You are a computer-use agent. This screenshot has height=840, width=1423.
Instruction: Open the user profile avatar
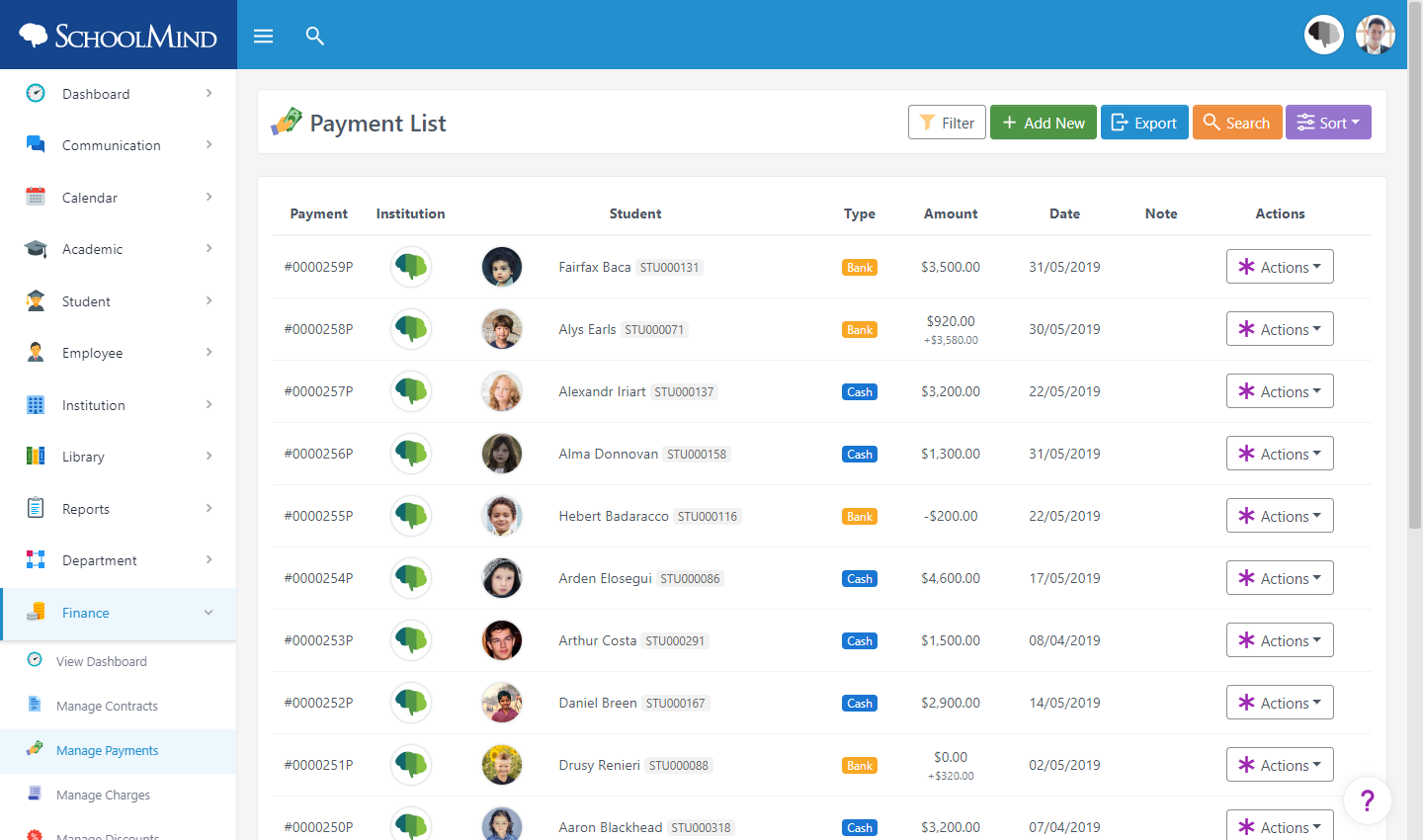1376,35
